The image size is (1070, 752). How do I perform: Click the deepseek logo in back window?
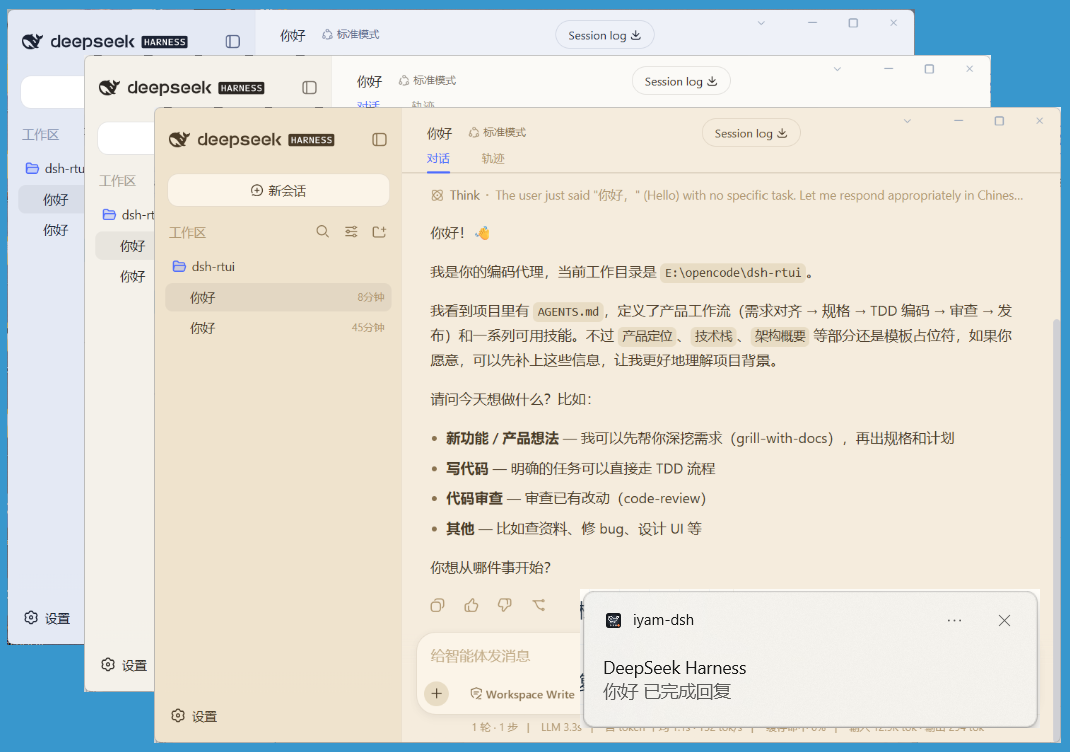(104, 42)
